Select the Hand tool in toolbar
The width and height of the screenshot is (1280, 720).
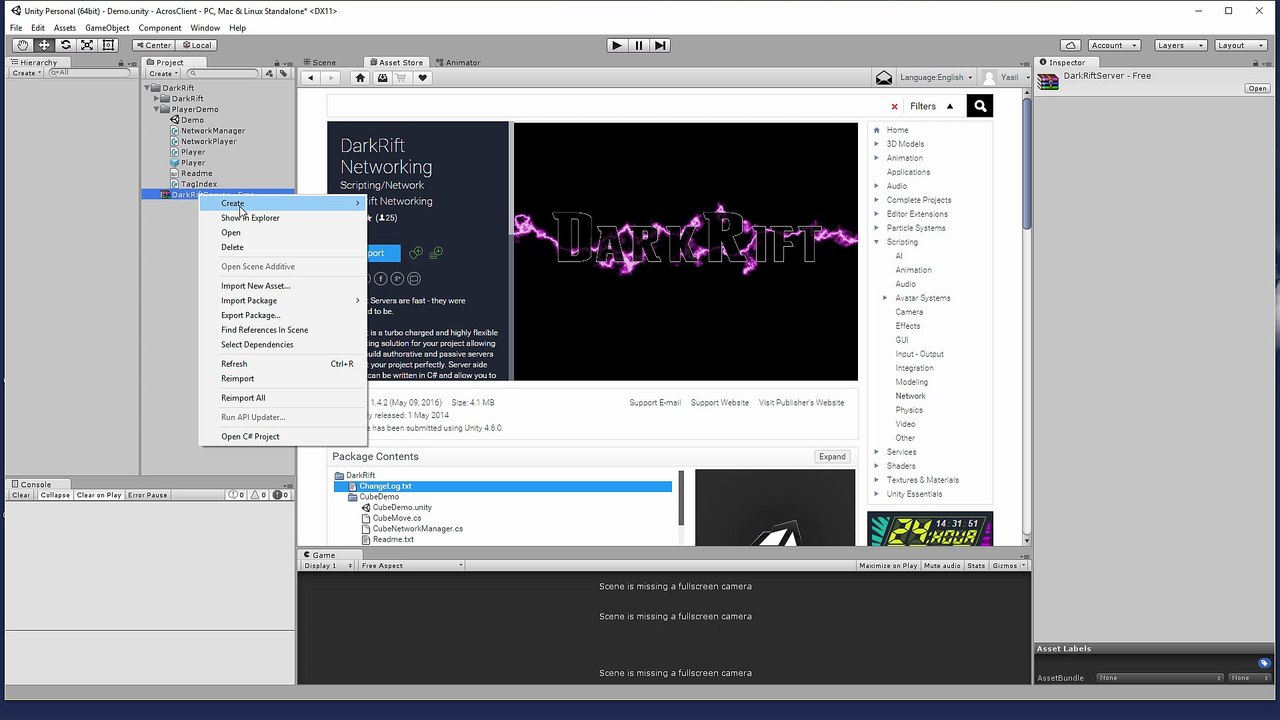(x=22, y=45)
